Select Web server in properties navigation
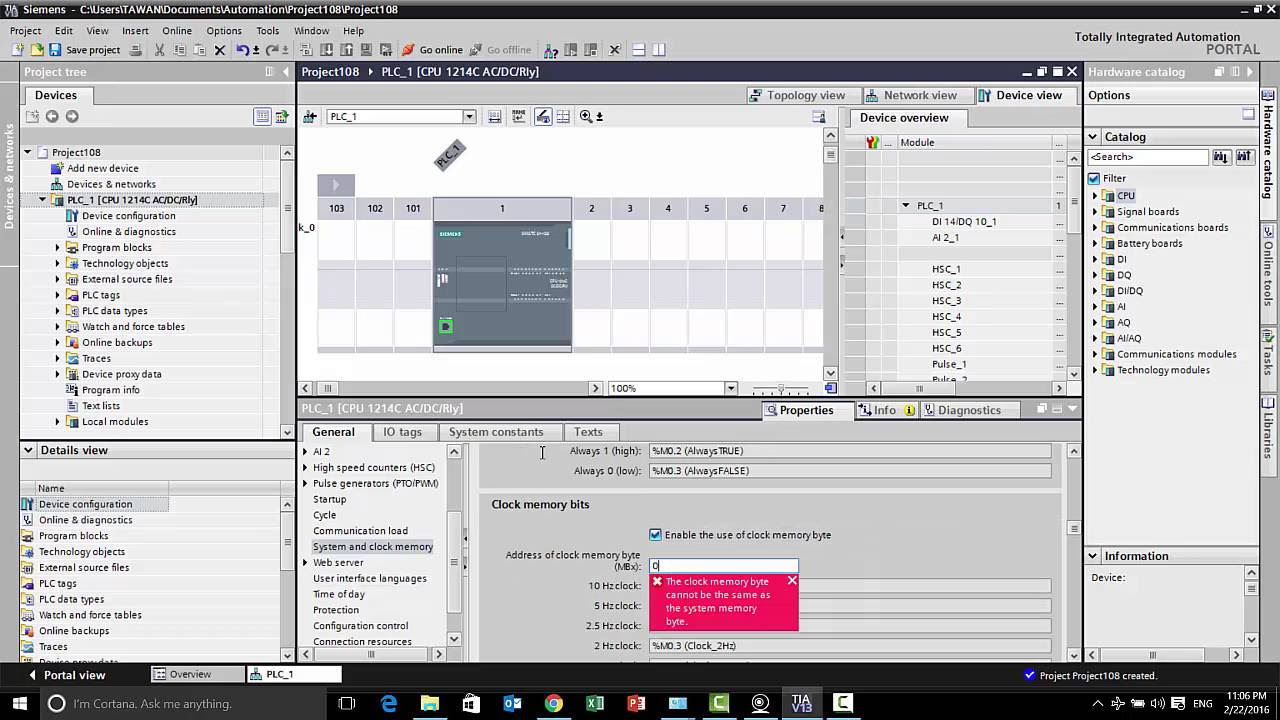 [338, 563]
